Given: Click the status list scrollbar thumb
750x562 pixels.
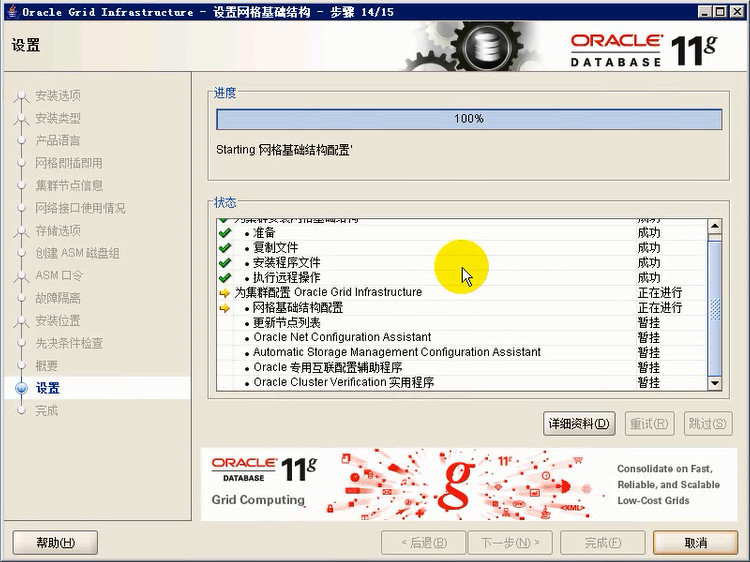Looking at the screenshot, I should pyautogui.click(x=715, y=309).
